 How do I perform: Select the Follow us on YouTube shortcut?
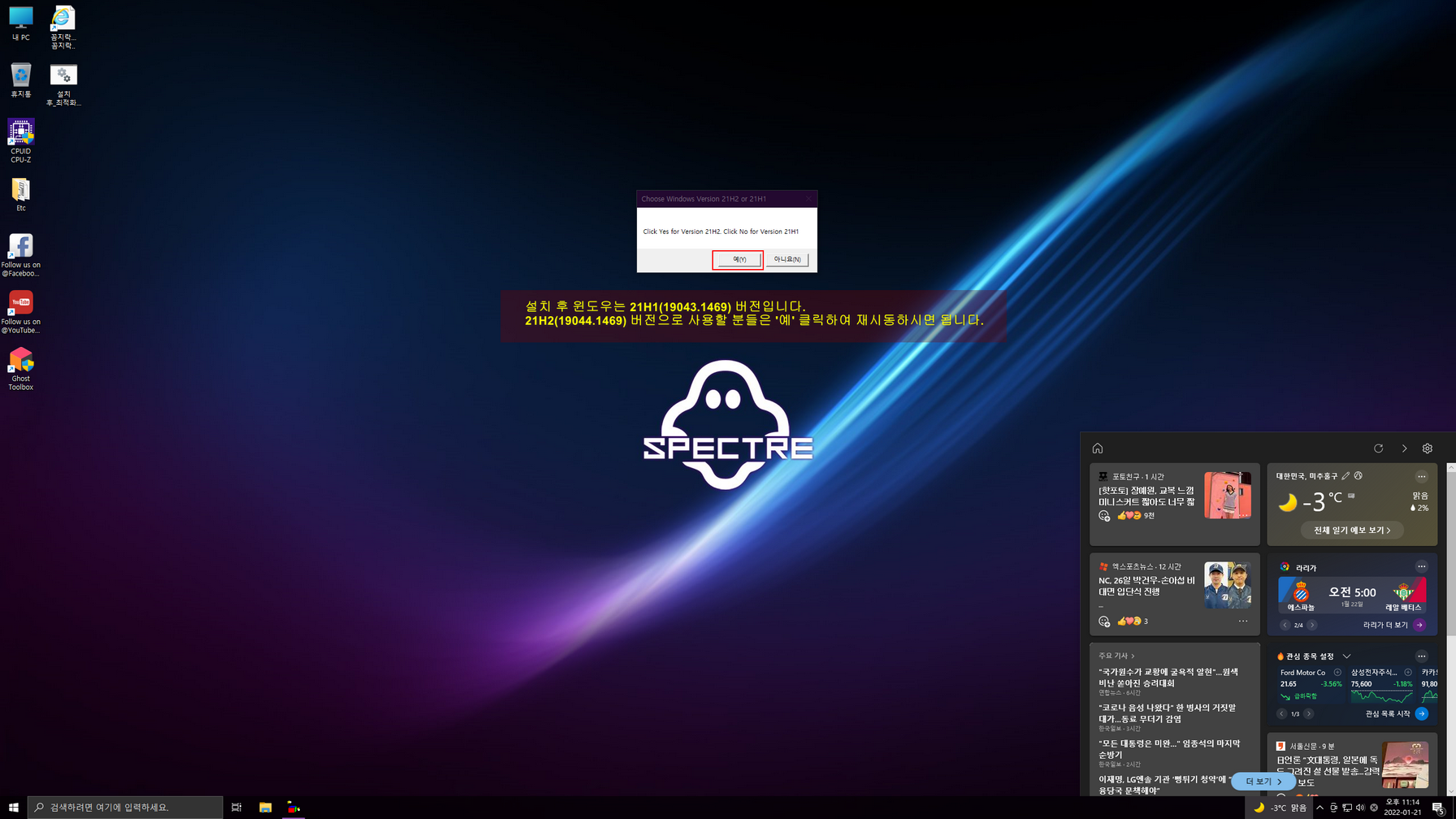pos(20,312)
